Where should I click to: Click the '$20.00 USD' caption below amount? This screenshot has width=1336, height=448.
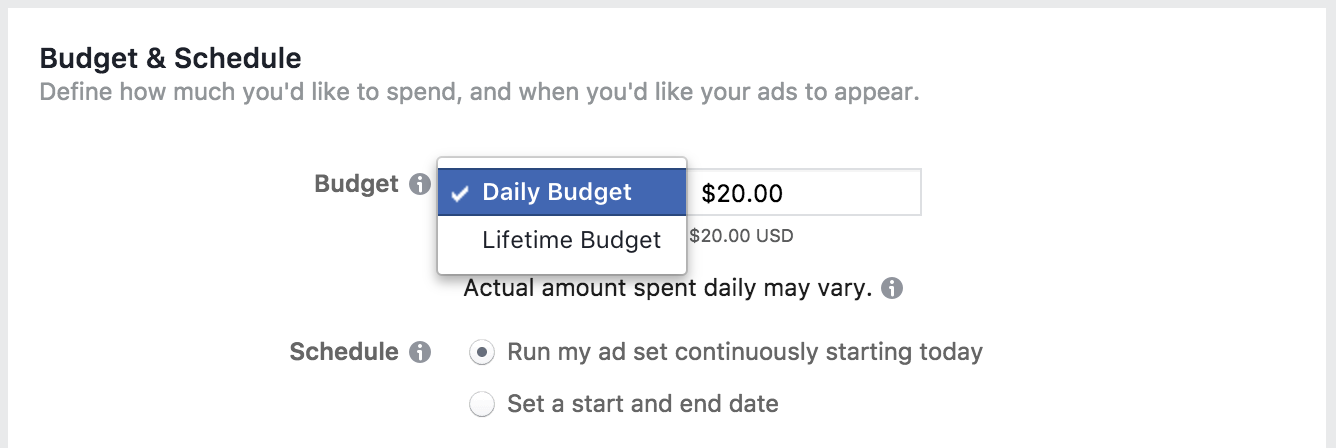741,237
